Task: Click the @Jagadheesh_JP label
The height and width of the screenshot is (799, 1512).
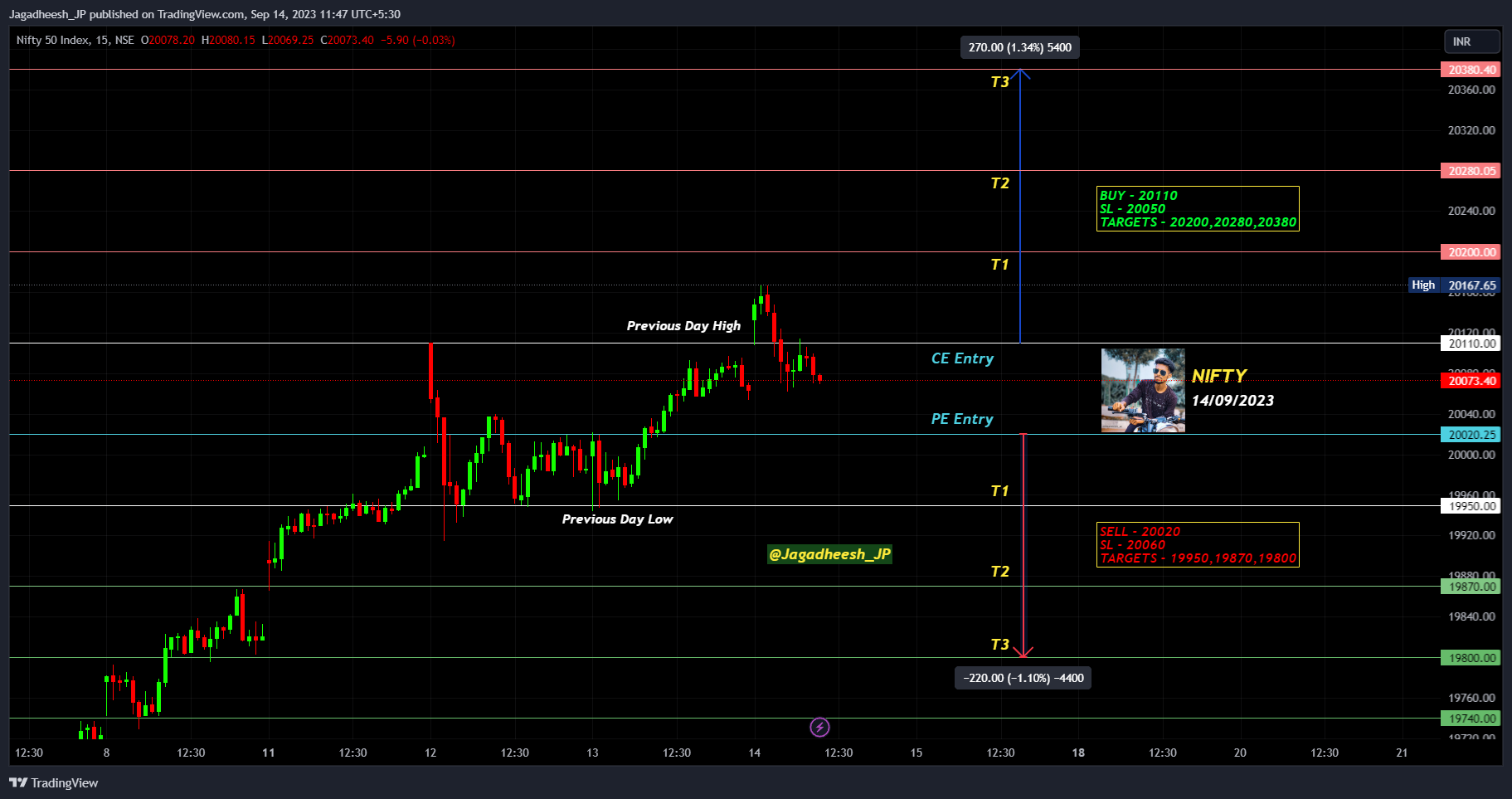Action: pos(829,554)
